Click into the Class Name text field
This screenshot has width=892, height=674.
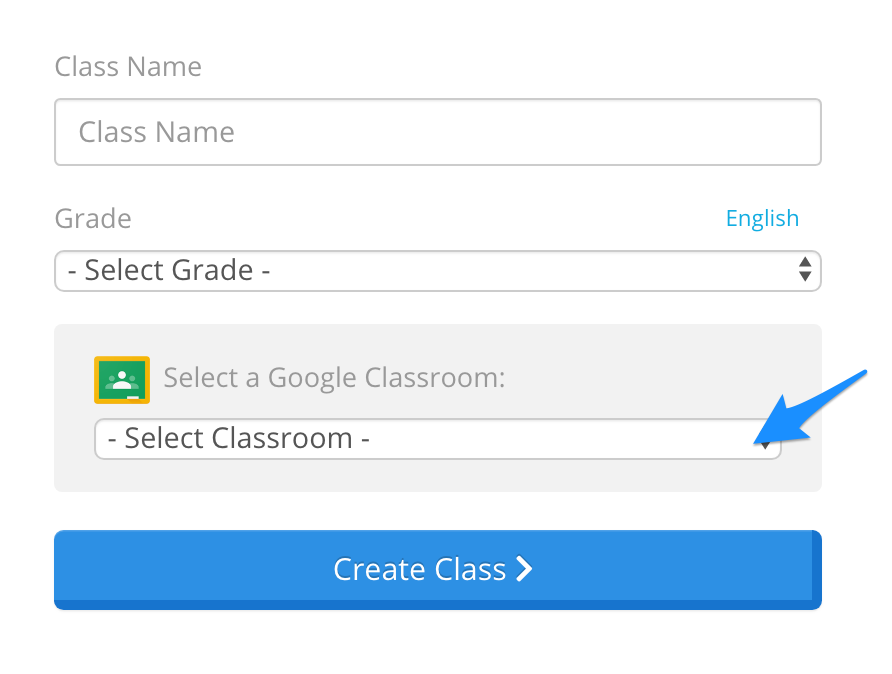point(437,132)
